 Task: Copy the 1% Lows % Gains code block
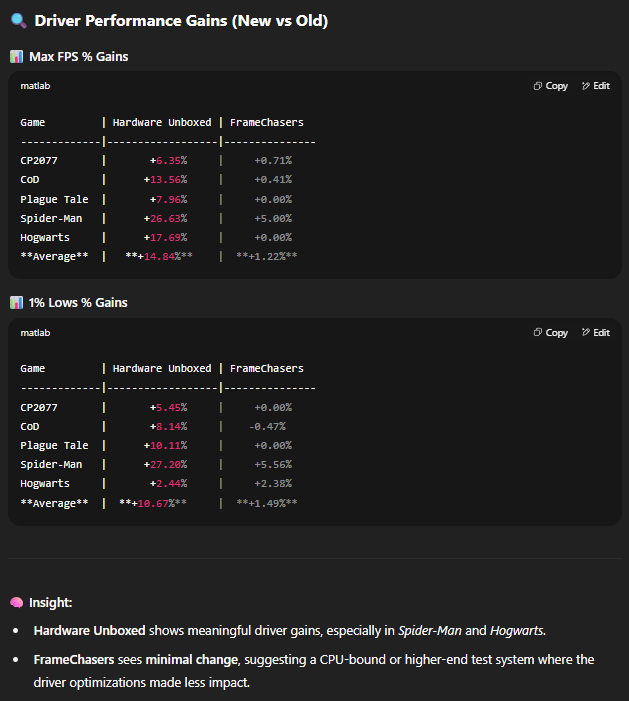[x=551, y=333]
